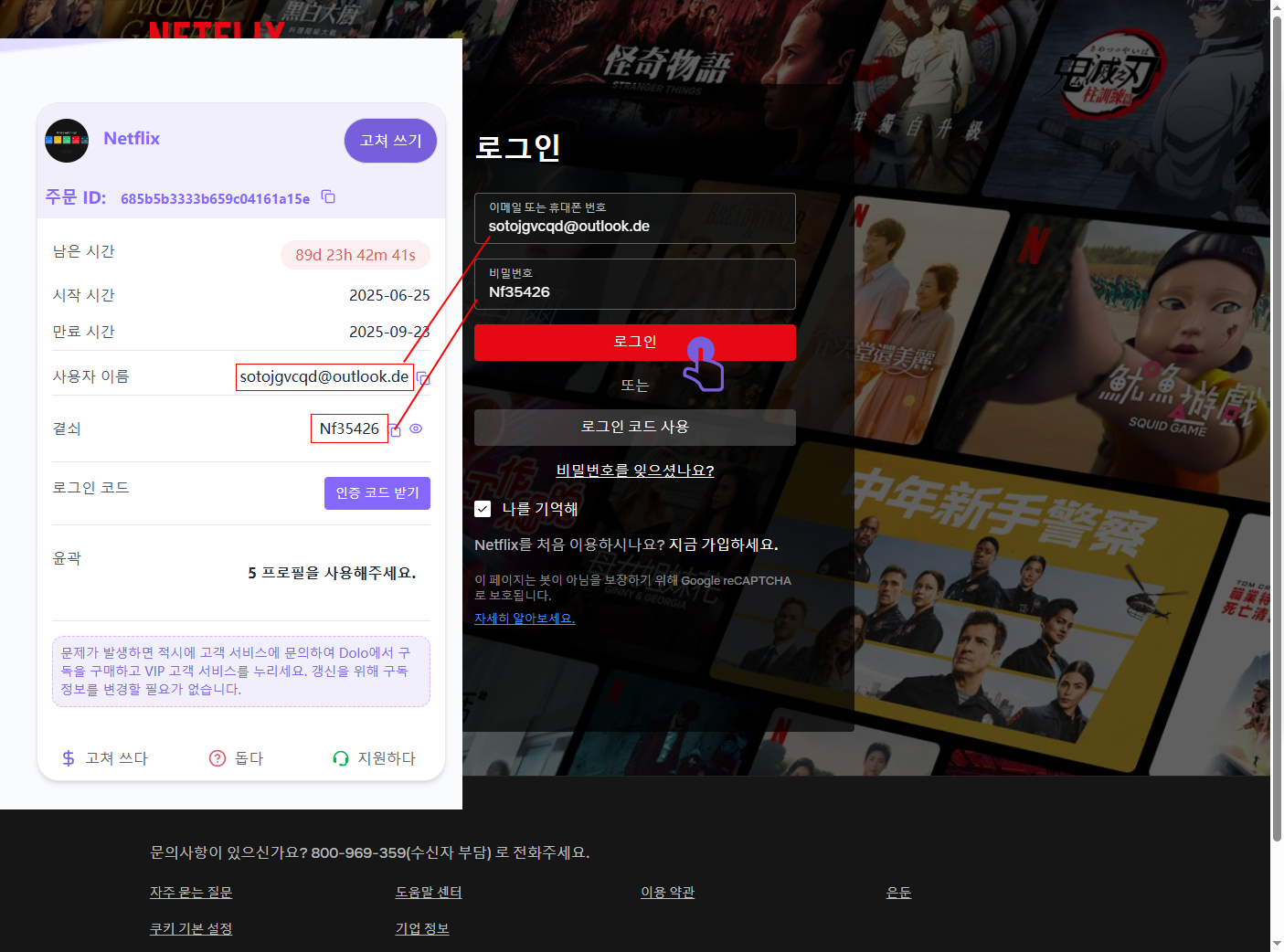Viewport: 1284px width, 952px height.
Task: Click the Netflix service name title
Action: tap(132, 139)
